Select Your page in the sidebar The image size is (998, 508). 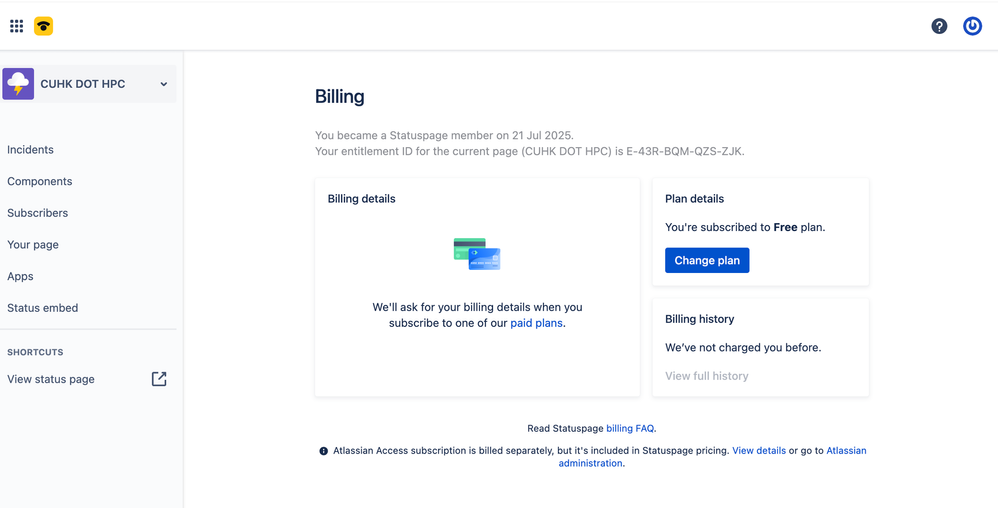point(33,244)
